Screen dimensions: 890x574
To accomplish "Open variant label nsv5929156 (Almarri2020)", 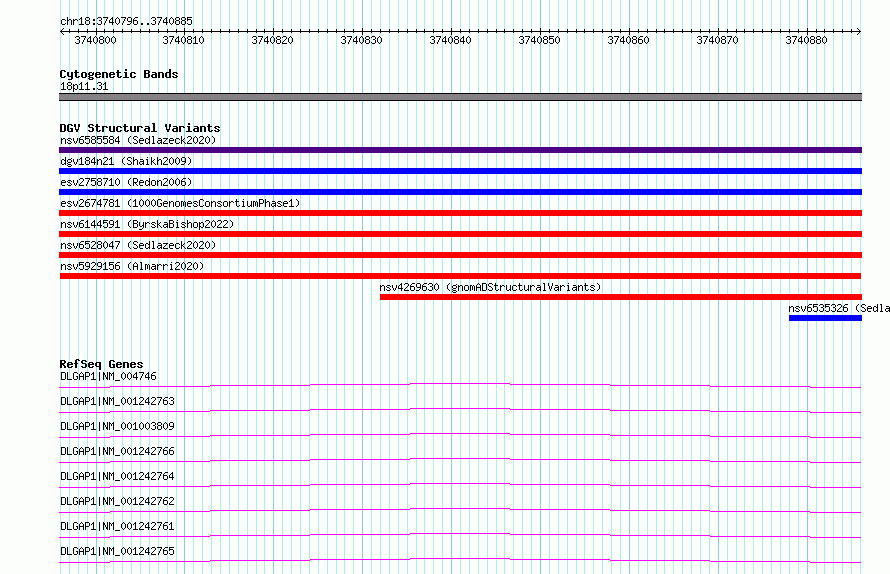I will [x=132, y=266].
